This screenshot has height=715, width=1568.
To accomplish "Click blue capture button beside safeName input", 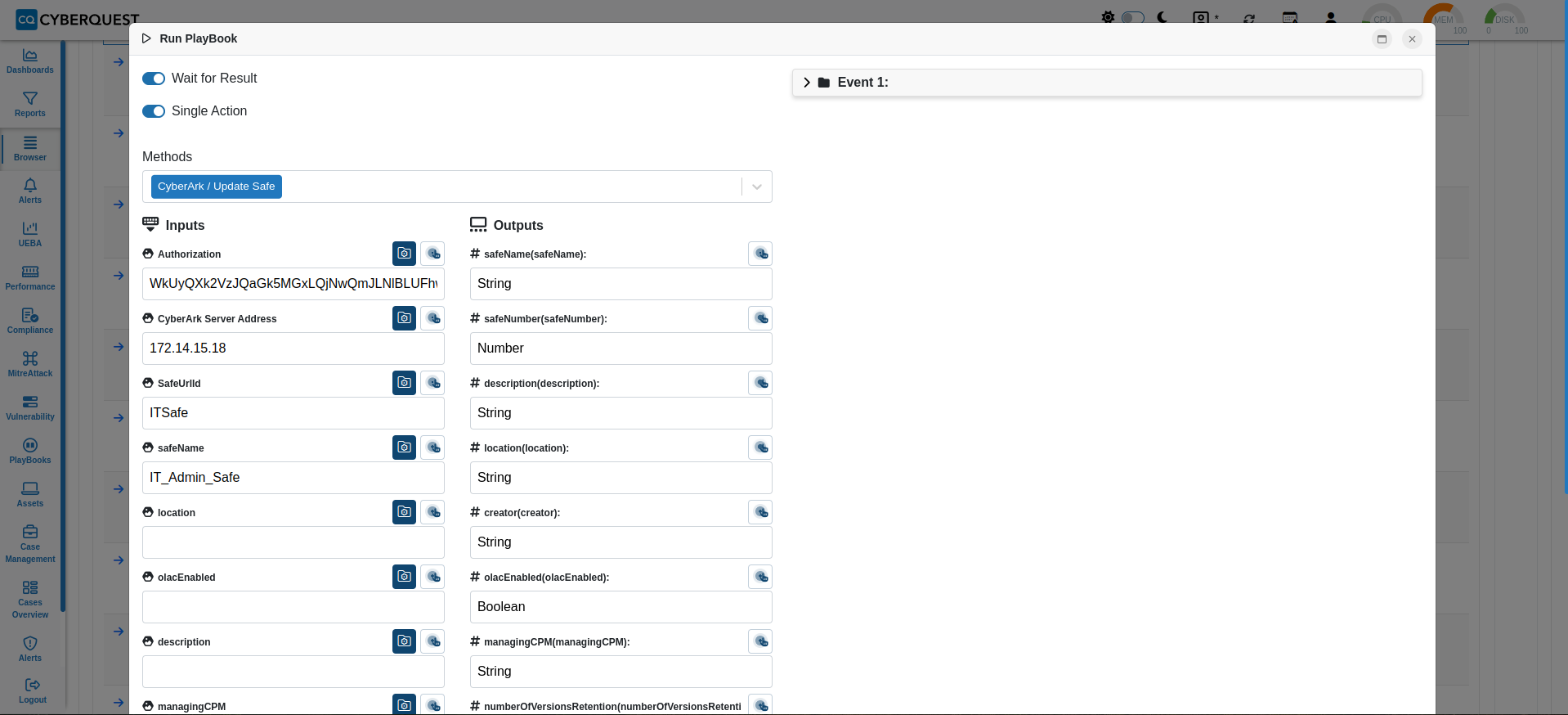I will pos(405,447).
